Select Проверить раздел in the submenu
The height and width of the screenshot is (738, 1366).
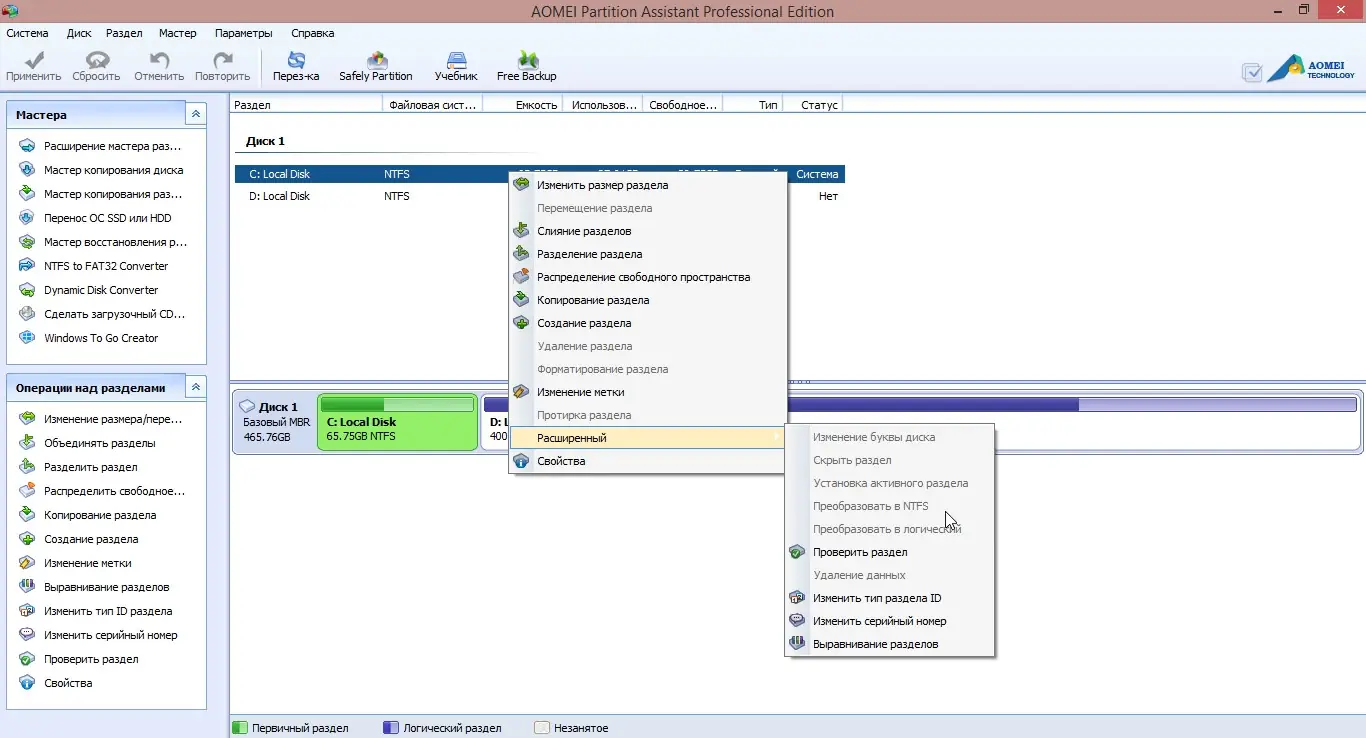(x=890, y=552)
